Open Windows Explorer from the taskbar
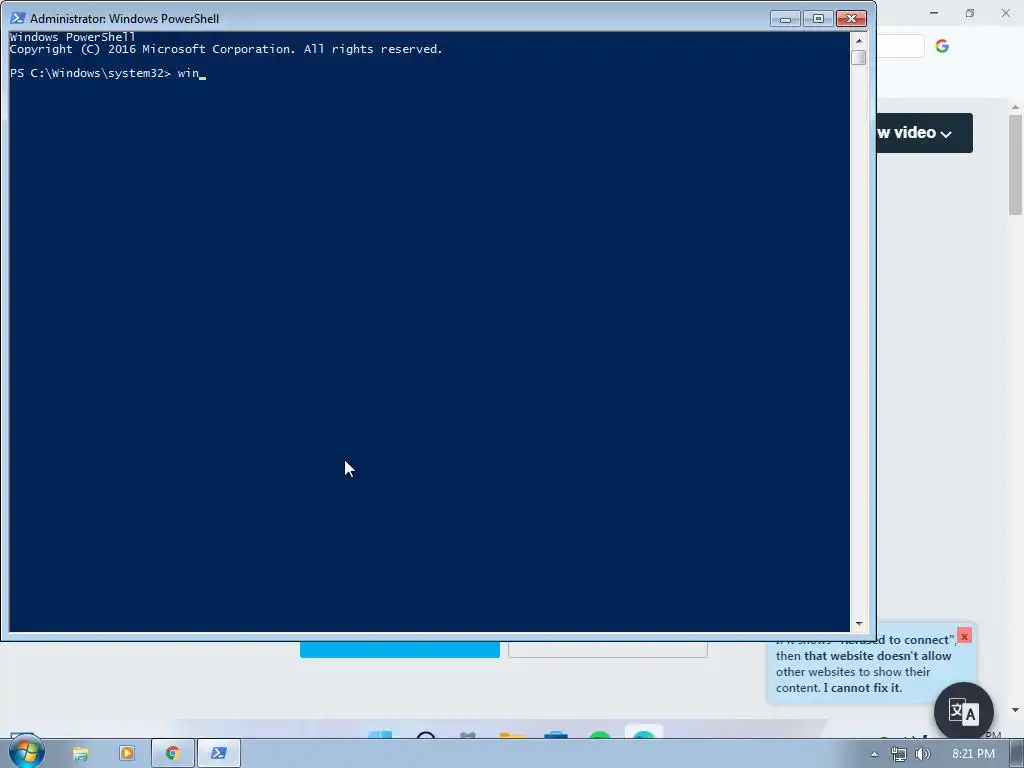Viewport: 1024px width, 768px height. [x=80, y=754]
